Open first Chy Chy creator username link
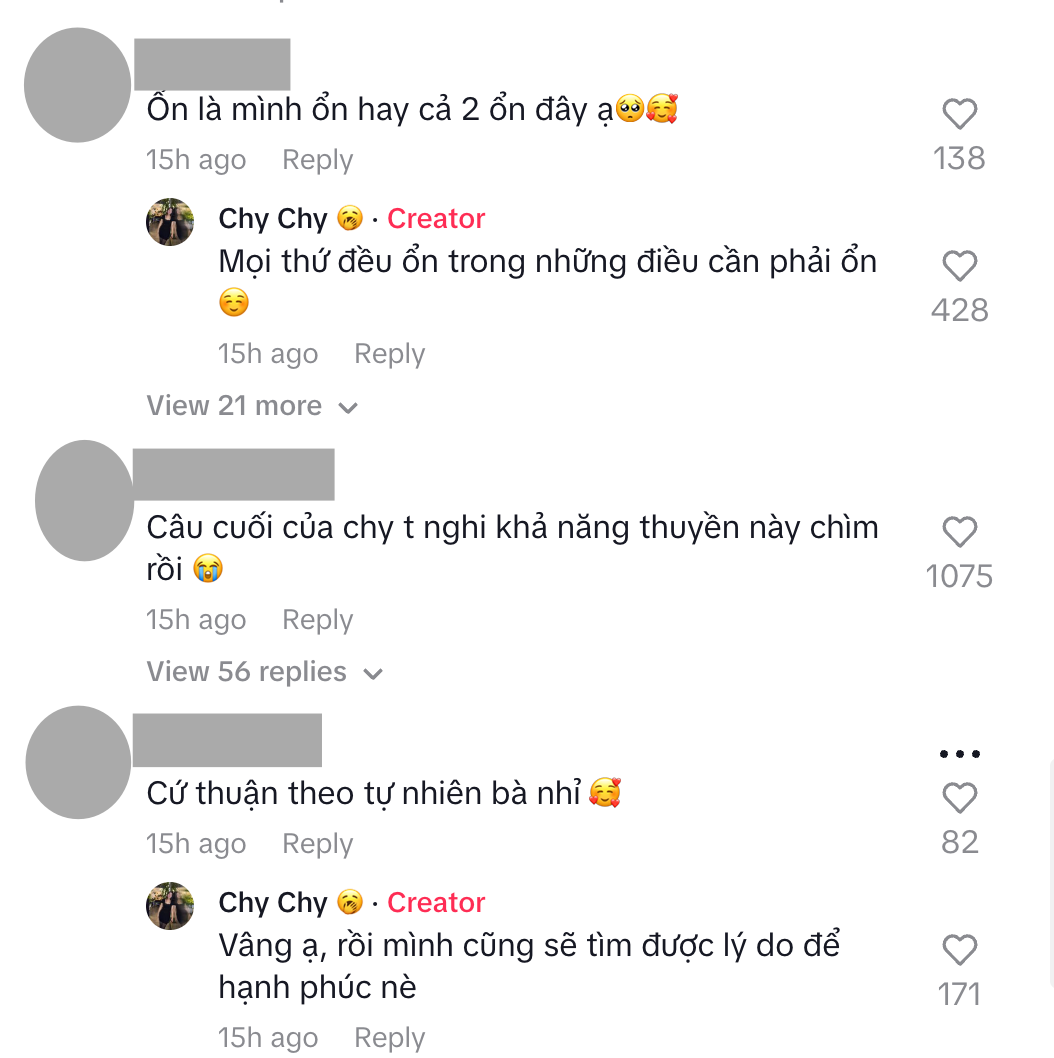 [273, 219]
